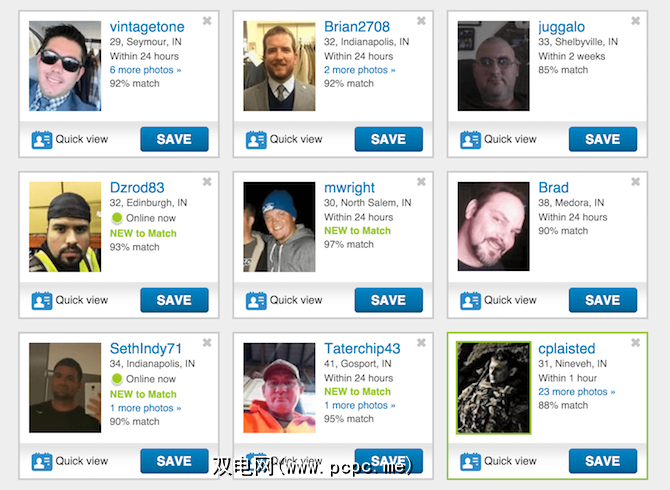Screen dimensions: 670x490
Task: Open the Taterchip43 username link
Action: coord(362,349)
